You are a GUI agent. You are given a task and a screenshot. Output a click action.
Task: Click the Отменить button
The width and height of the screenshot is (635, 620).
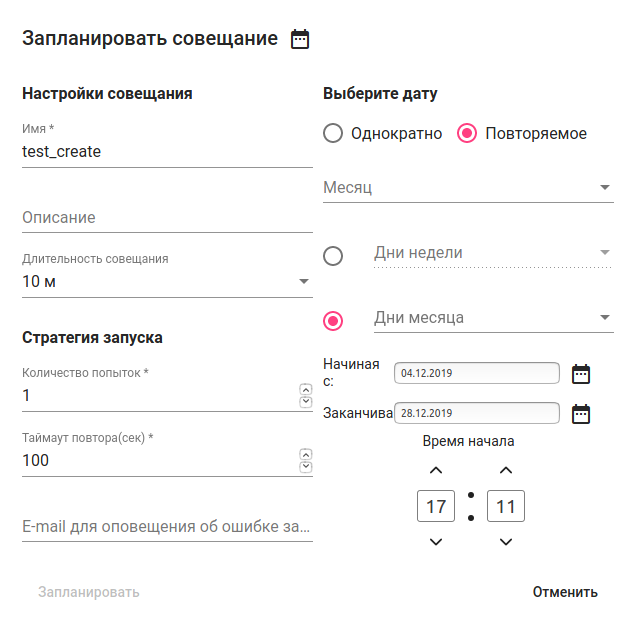565,592
